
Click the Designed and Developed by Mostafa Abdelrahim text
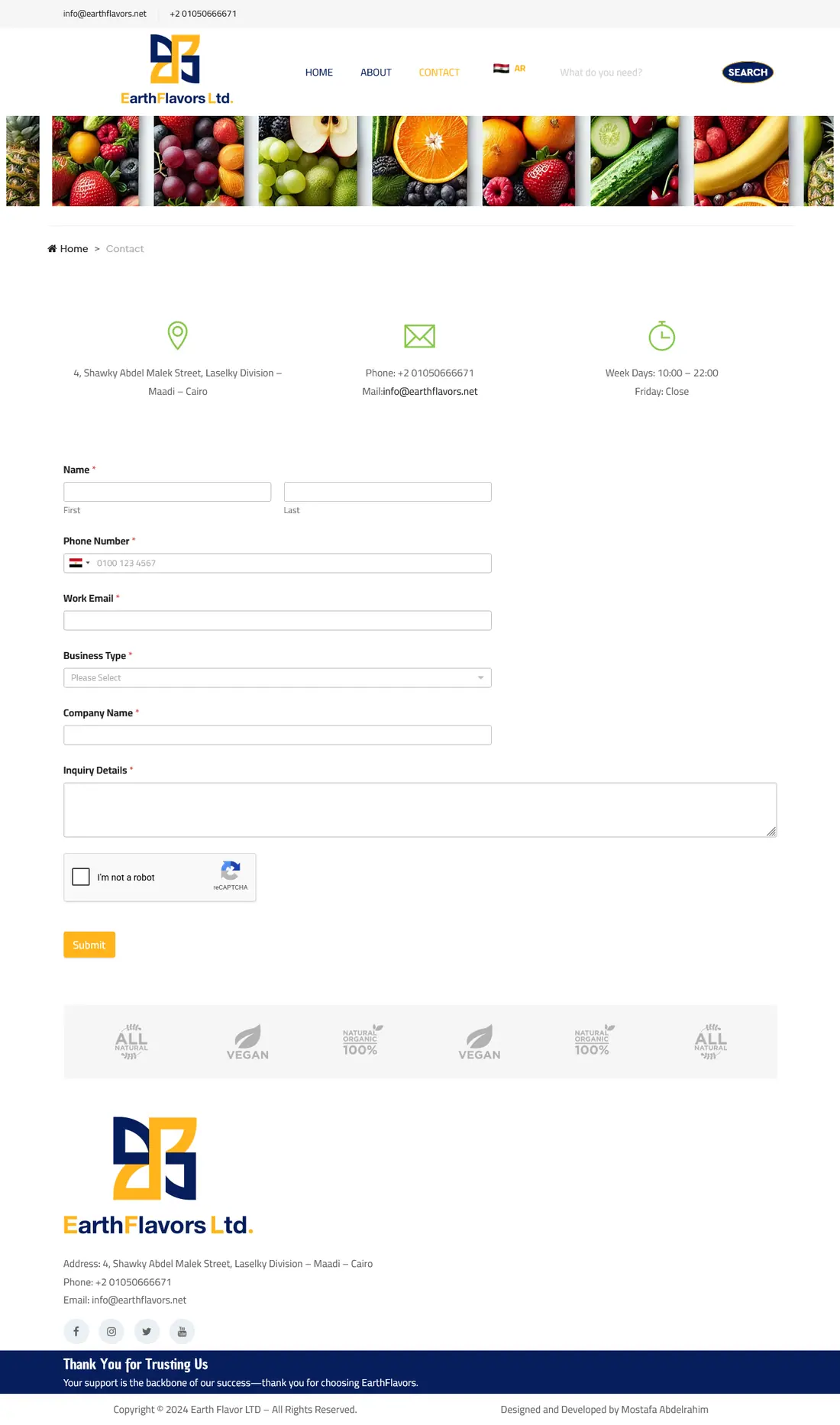point(604,1410)
